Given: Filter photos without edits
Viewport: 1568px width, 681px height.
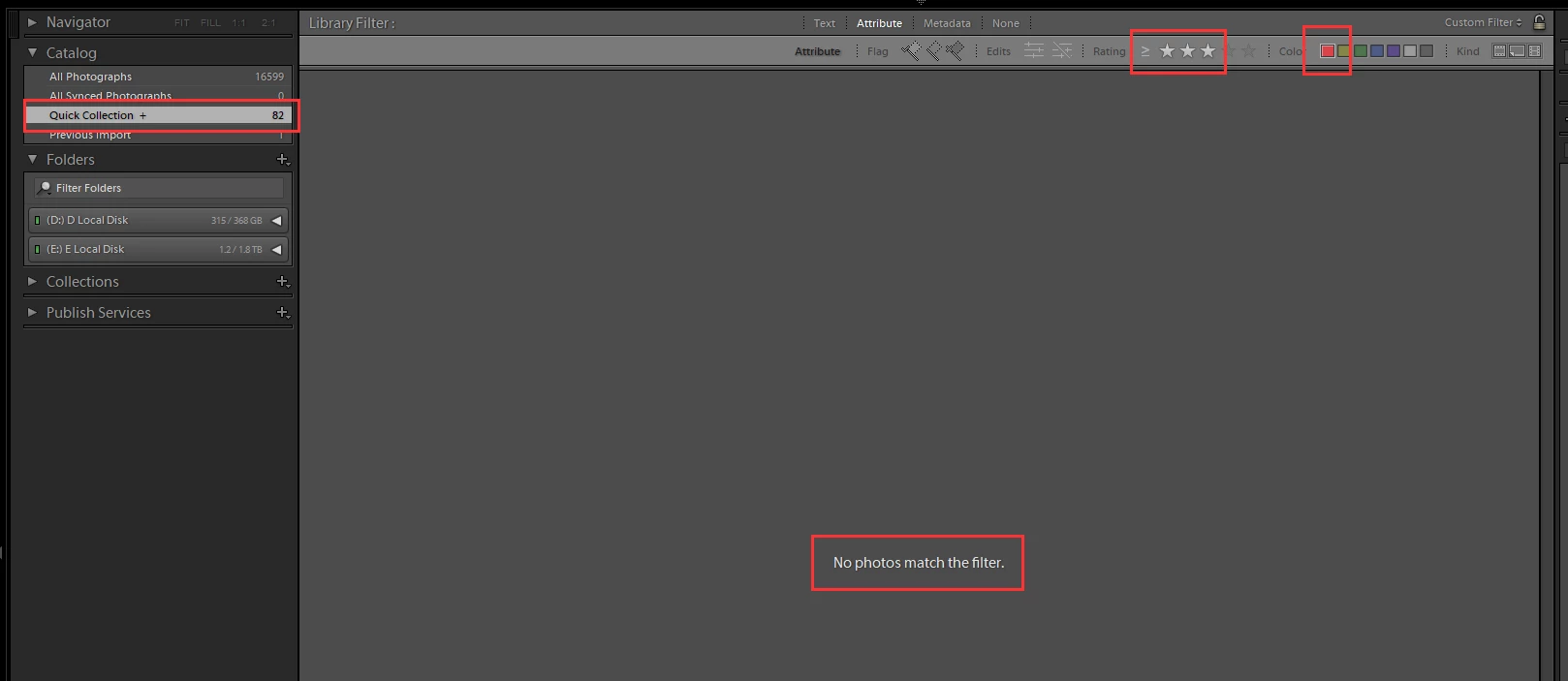Looking at the screenshot, I should pos(1062,51).
